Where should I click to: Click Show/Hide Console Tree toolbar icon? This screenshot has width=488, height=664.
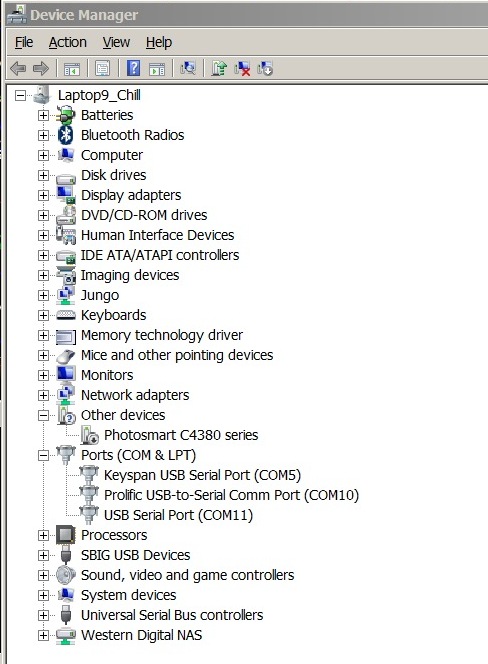(72, 68)
